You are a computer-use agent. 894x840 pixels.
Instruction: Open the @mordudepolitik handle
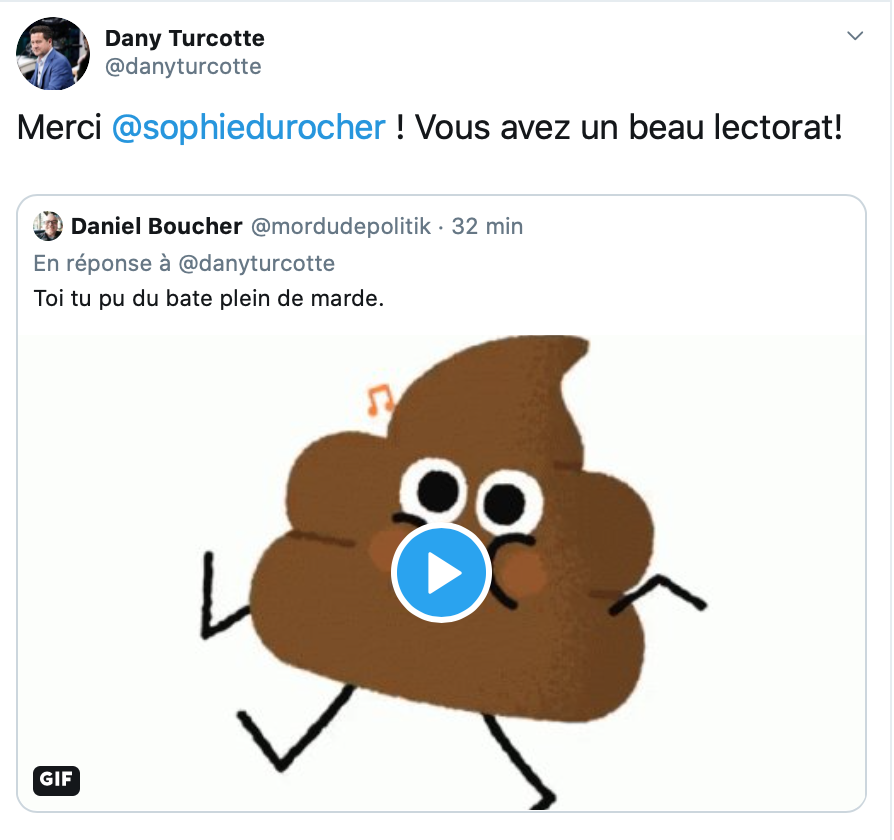click(x=341, y=226)
